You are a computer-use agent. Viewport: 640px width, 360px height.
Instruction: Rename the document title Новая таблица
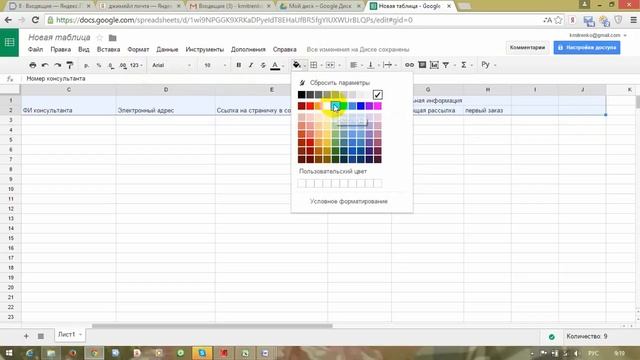59,38
